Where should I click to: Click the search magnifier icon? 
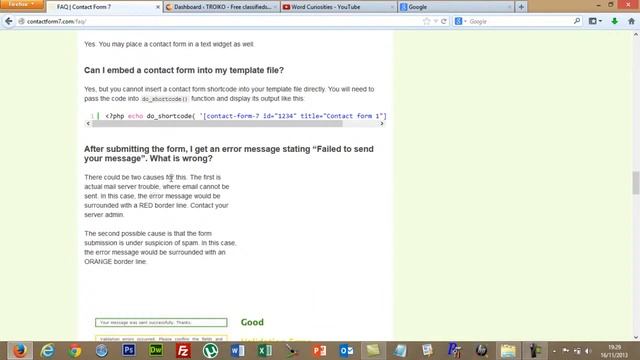coord(577,21)
